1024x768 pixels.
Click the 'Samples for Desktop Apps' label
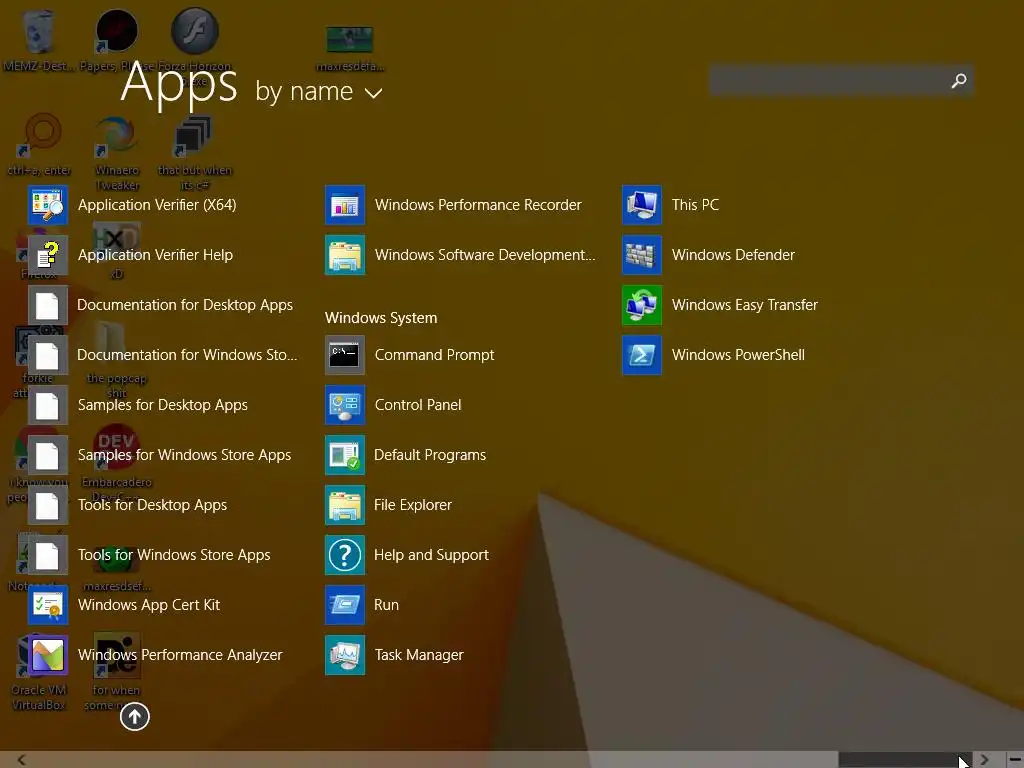163,405
